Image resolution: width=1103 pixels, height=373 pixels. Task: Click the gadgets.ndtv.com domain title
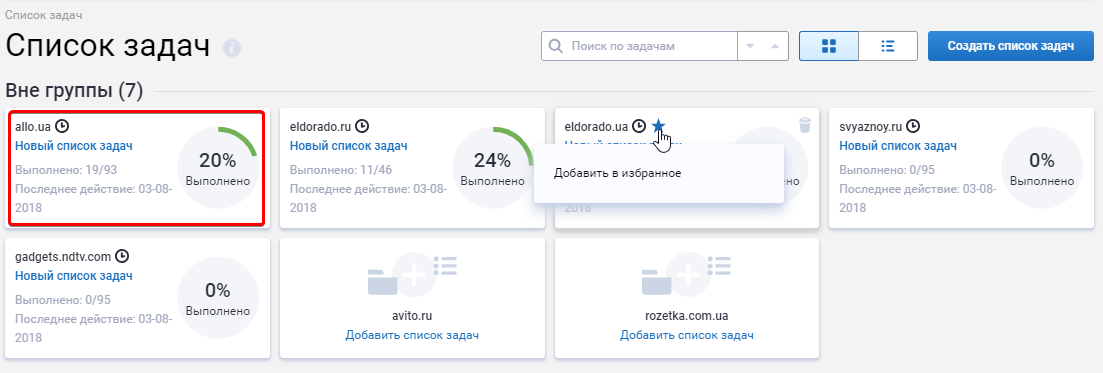pyautogui.click(x=63, y=256)
